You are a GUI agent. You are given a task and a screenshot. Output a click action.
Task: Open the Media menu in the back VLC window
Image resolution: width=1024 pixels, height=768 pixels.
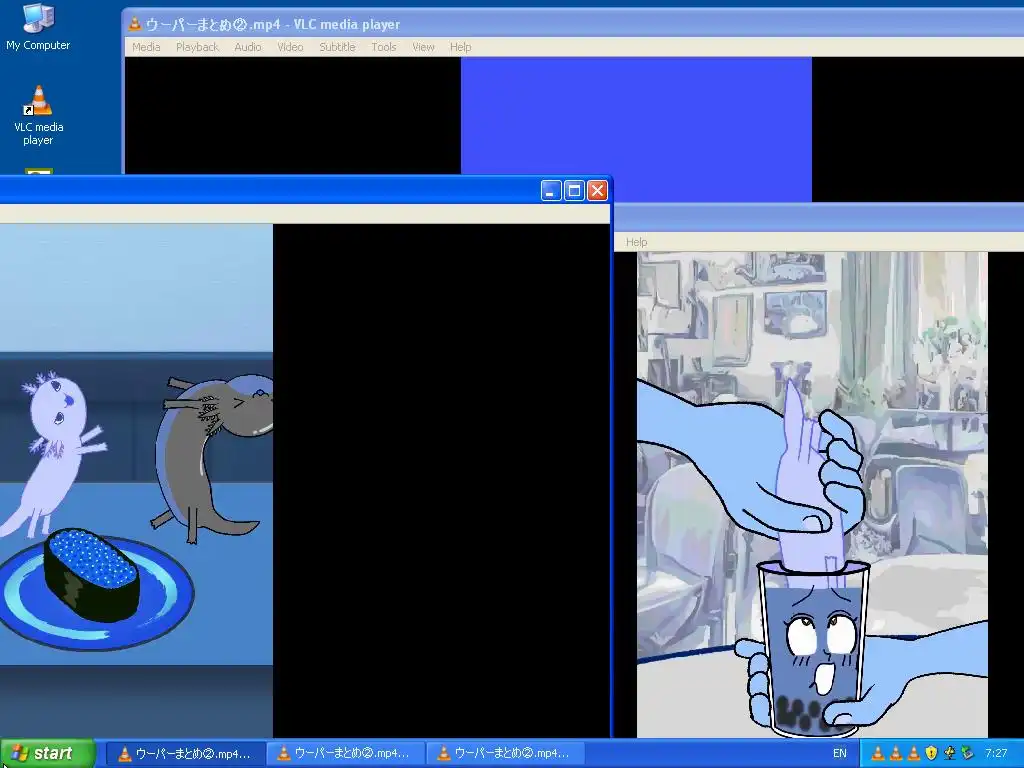tap(146, 47)
